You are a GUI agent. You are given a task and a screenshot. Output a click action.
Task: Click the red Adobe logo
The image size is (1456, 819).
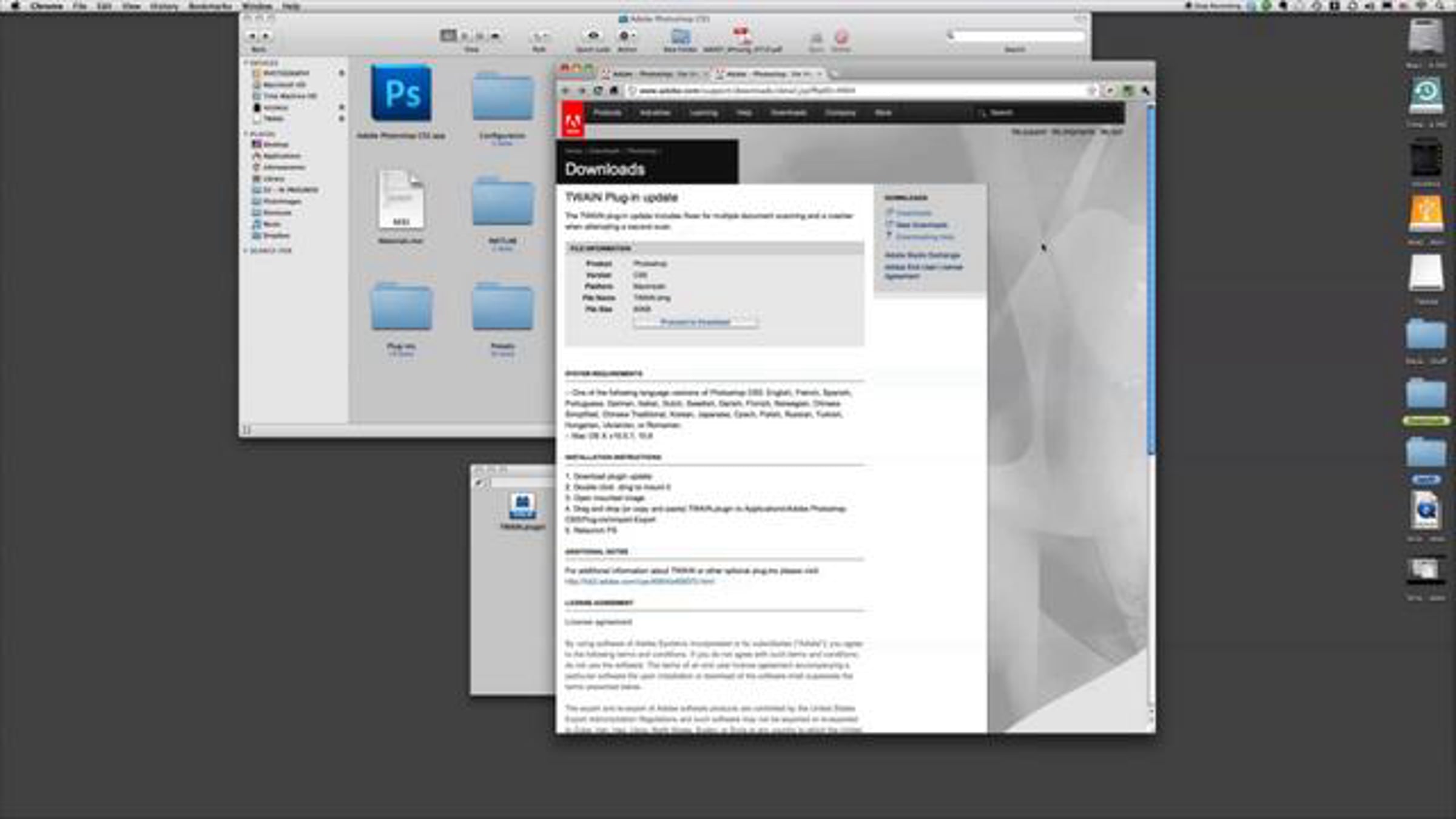(x=573, y=119)
